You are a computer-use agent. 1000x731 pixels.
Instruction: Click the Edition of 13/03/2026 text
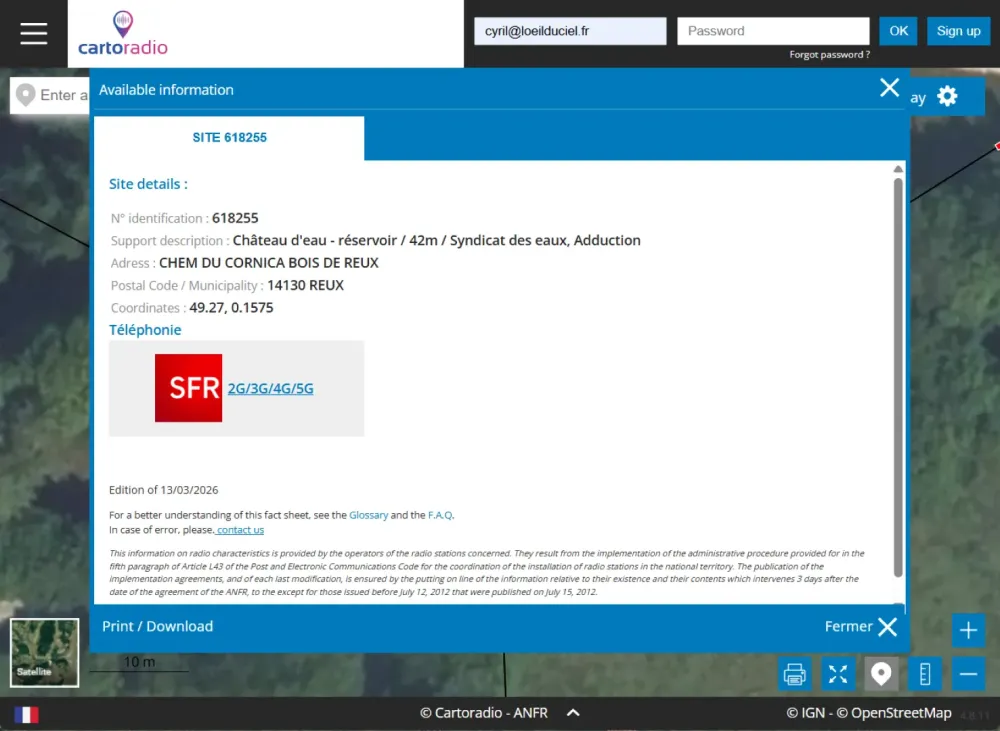click(163, 490)
